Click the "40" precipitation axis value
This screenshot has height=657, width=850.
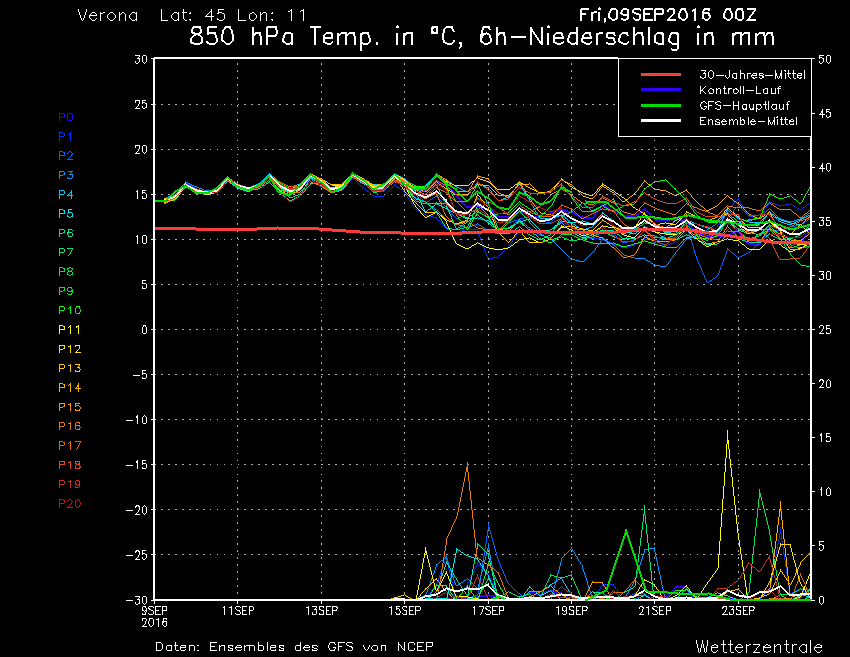(x=825, y=168)
